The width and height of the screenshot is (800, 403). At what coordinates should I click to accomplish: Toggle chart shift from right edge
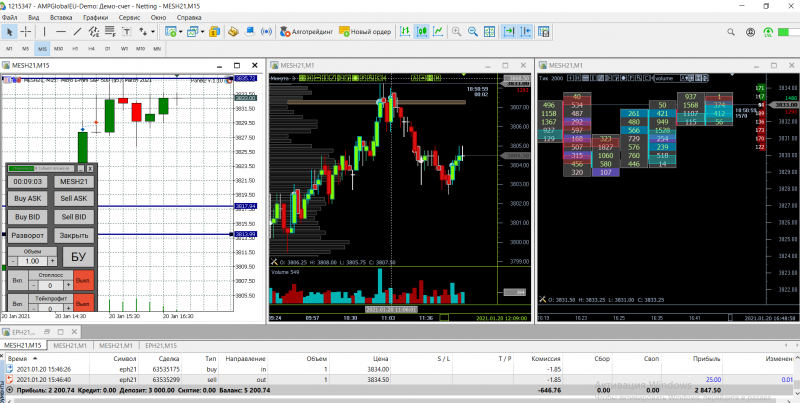coord(526,32)
